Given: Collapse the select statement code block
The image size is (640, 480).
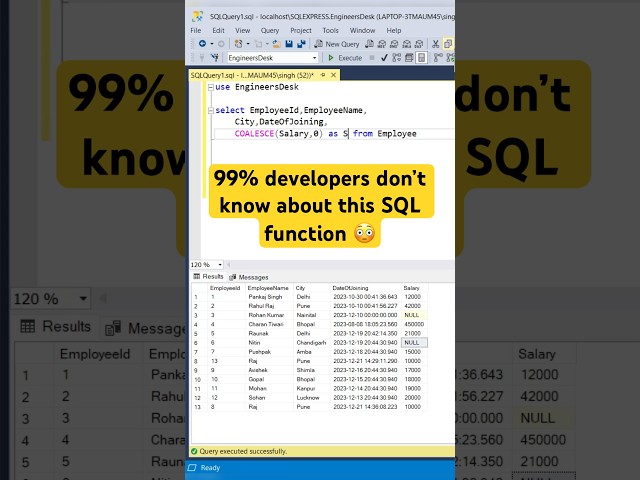Looking at the screenshot, I should (x=211, y=110).
